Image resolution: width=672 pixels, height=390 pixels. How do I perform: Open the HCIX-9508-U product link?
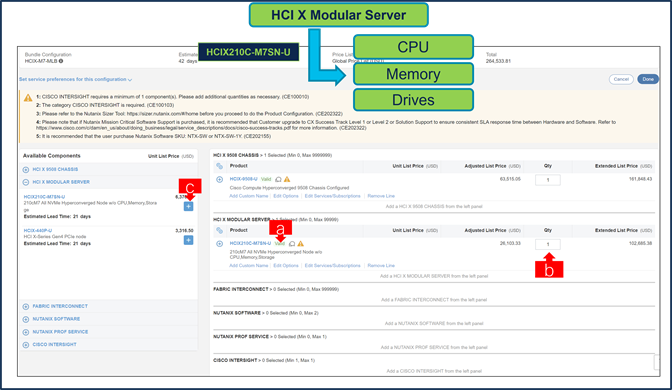click(243, 179)
